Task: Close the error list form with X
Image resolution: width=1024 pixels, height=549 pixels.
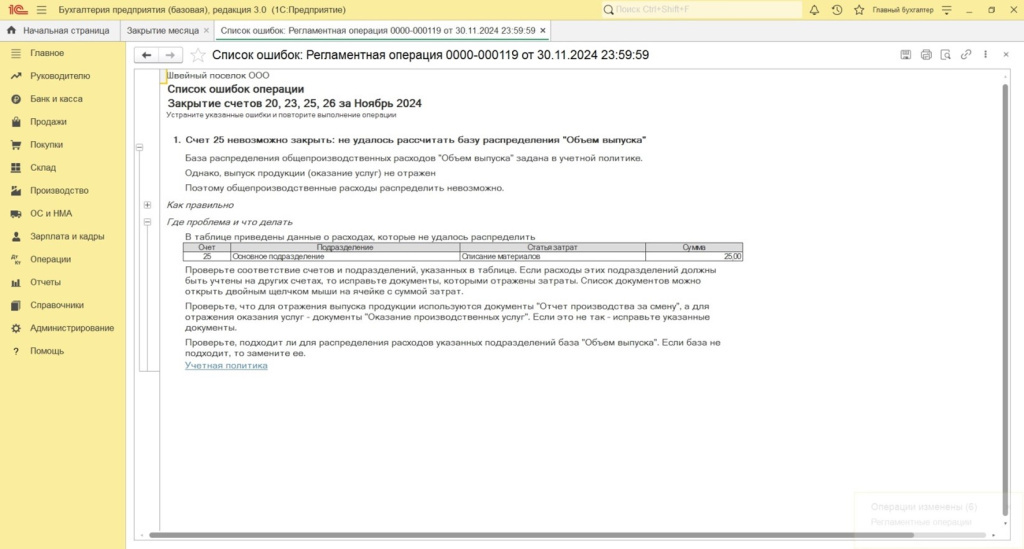Action: coord(1006,55)
